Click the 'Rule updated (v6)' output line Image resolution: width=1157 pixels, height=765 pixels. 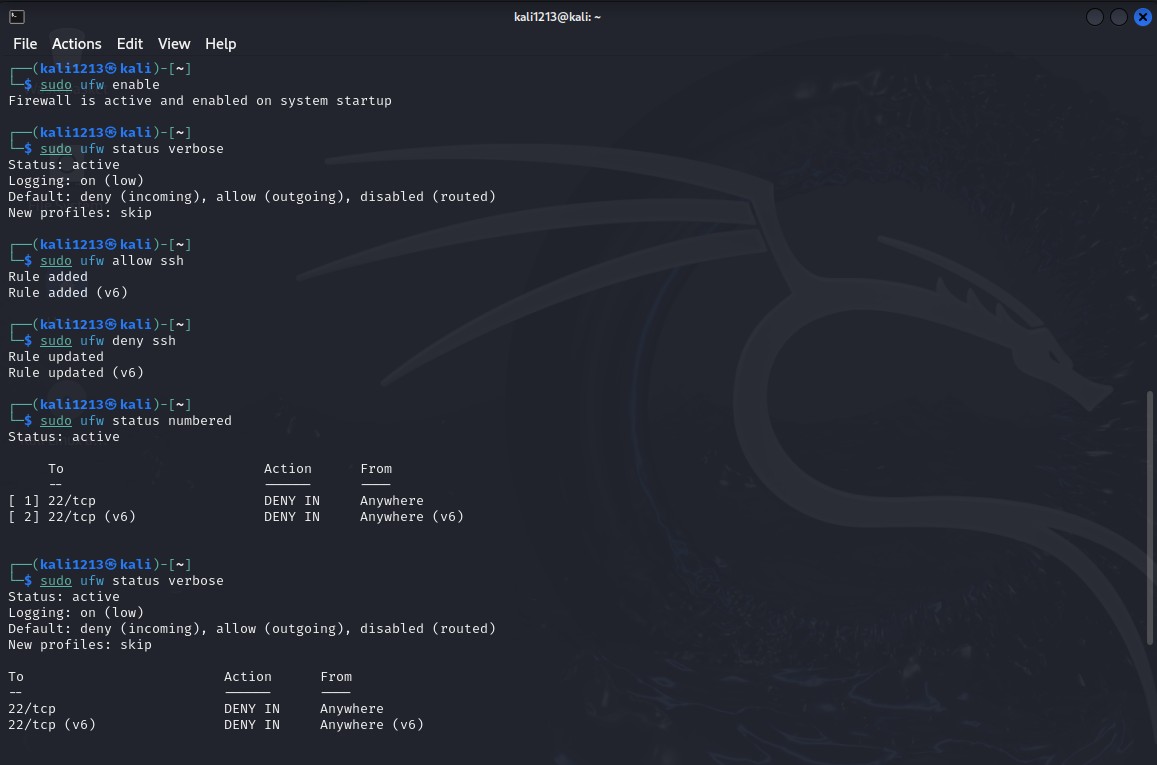[76, 373]
